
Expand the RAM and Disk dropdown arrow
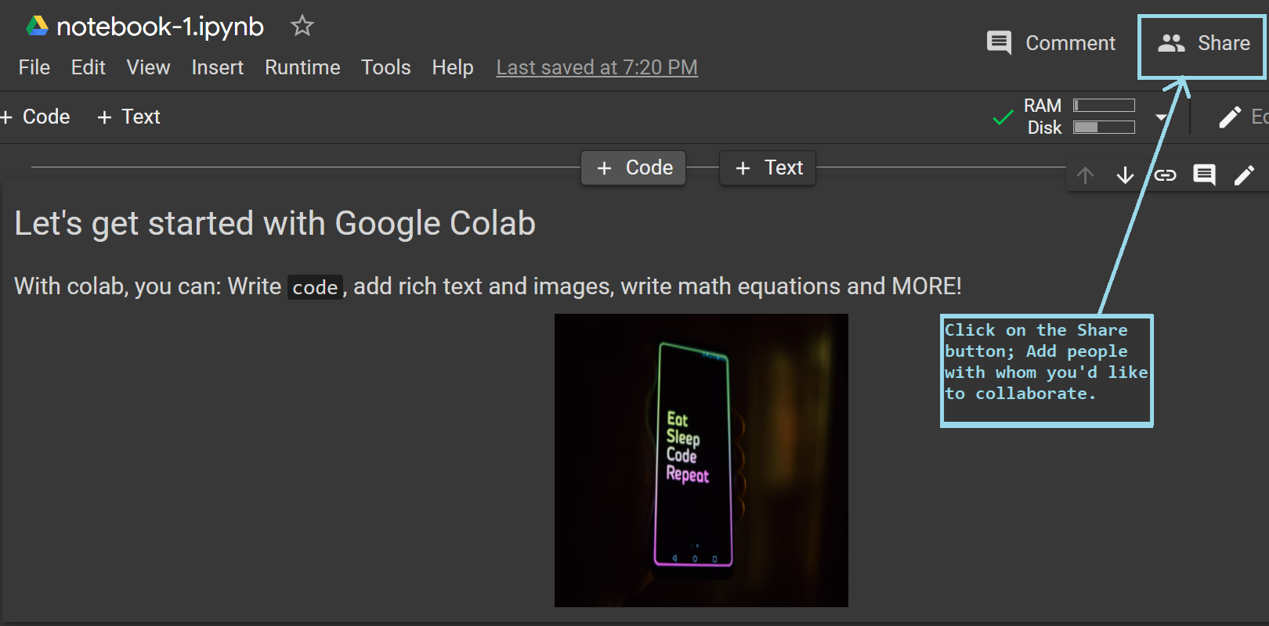(x=1161, y=117)
